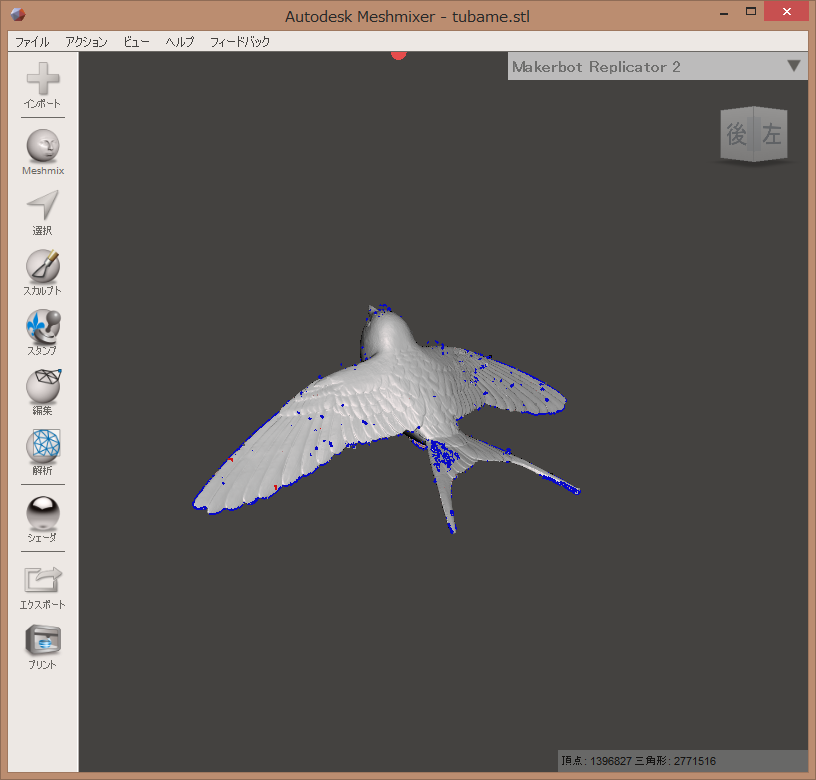The height and width of the screenshot is (780, 816).
Task: Activate the Select (選択) arrow tool
Action: [43, 206]
